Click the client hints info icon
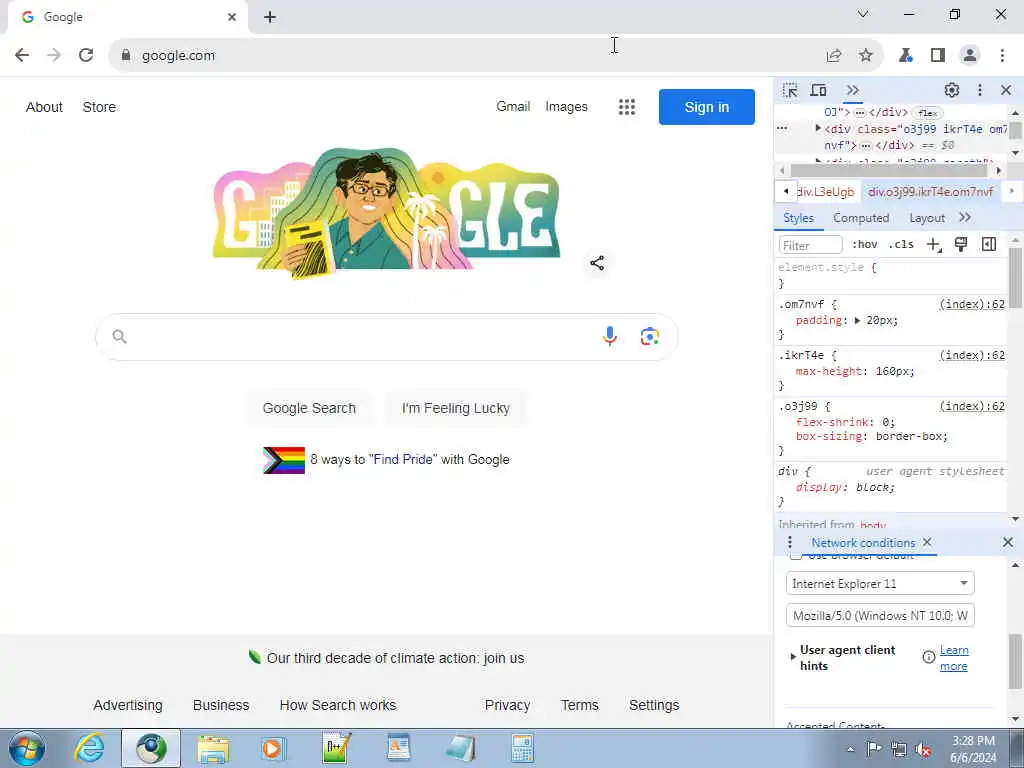Screen dimensions: 1024x768 tap(928, 657)
